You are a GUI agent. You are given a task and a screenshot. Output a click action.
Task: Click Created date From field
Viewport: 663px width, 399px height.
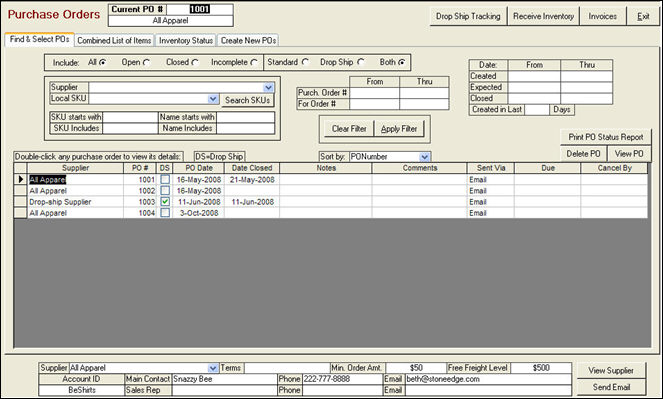coord(534,77)
